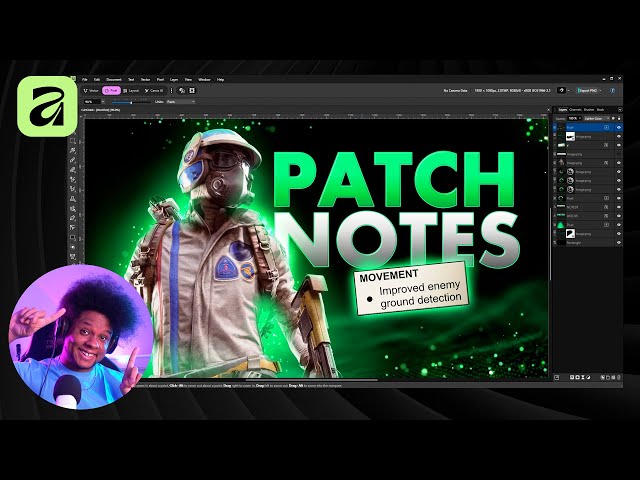Image resolution: width=640 pixels, height=480 pixels.
Task: Click the green triangle Pixel layer thumbnail
Action: (x=561, y=225)
